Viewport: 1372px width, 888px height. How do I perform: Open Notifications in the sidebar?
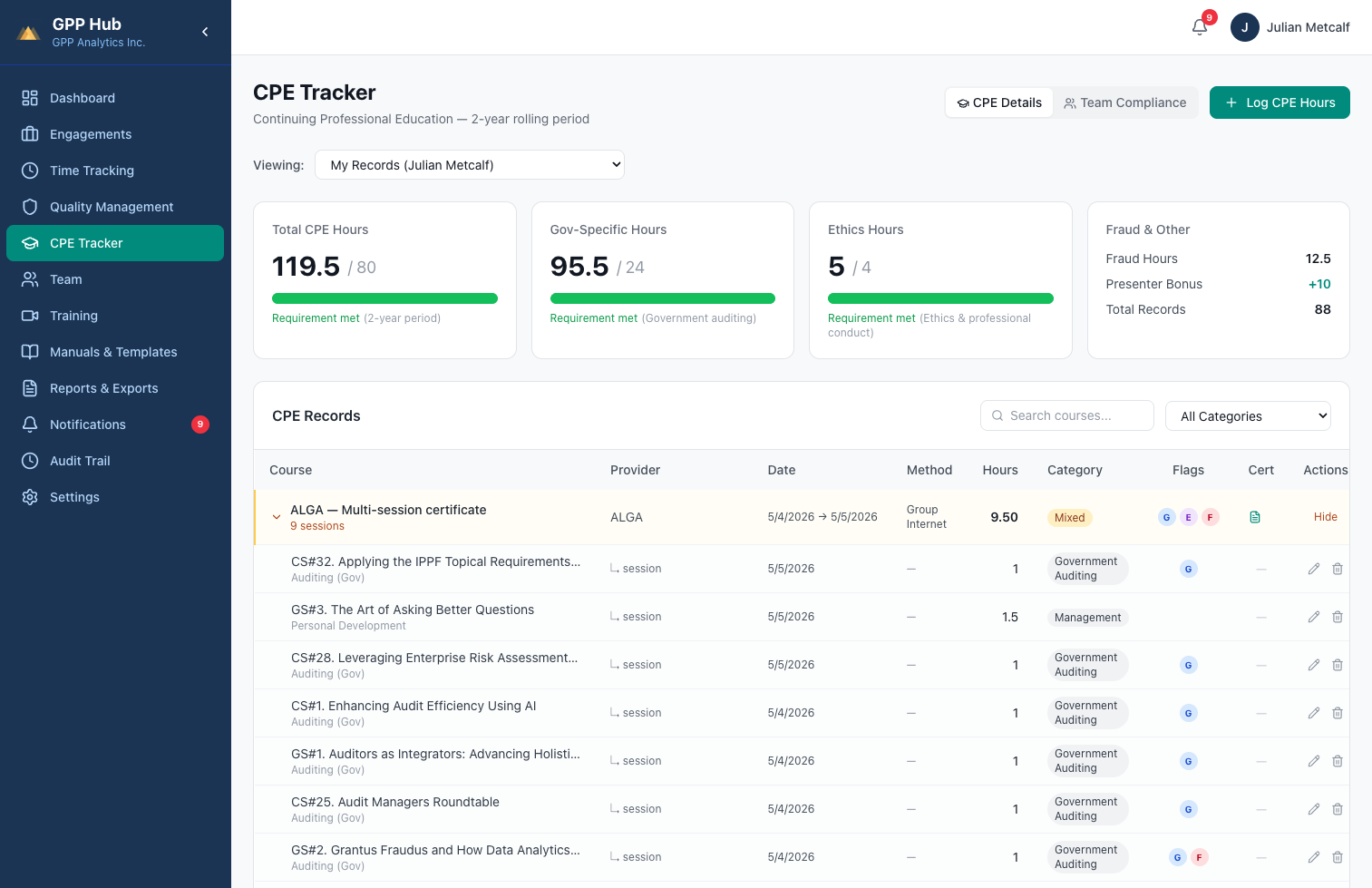[x=115, y=424]
